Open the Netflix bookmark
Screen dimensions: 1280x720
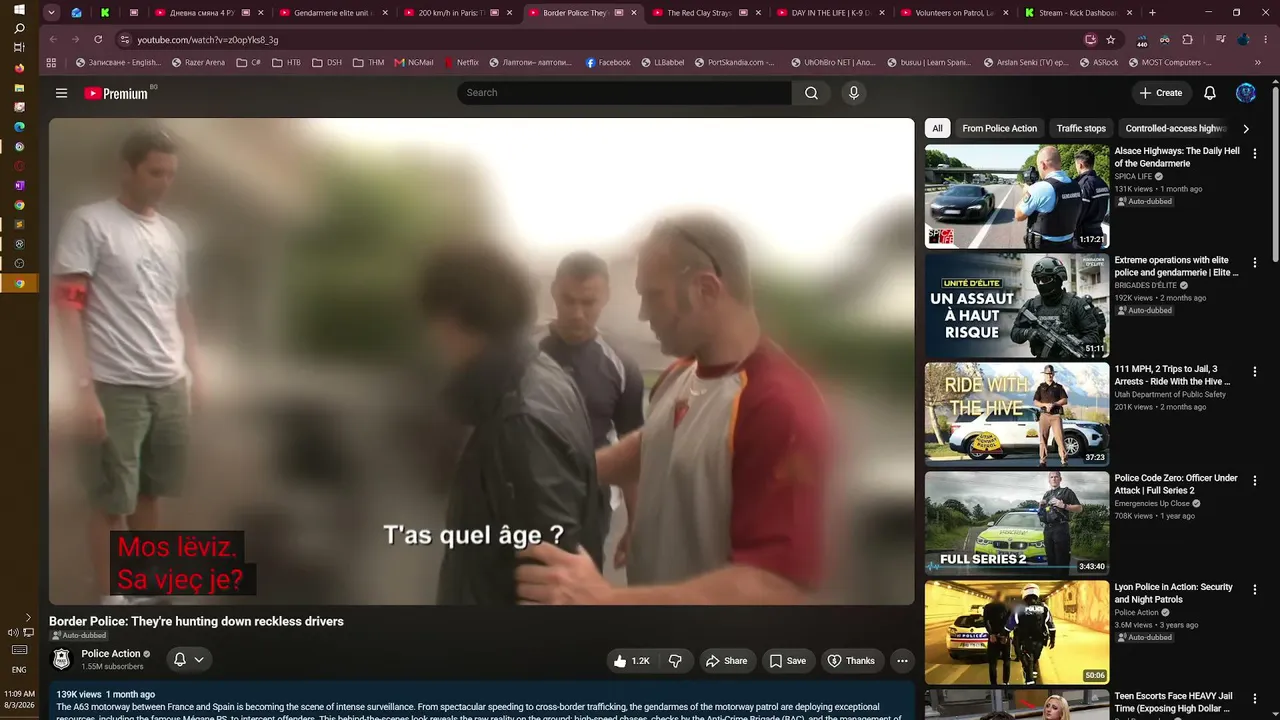pos(461,62)
